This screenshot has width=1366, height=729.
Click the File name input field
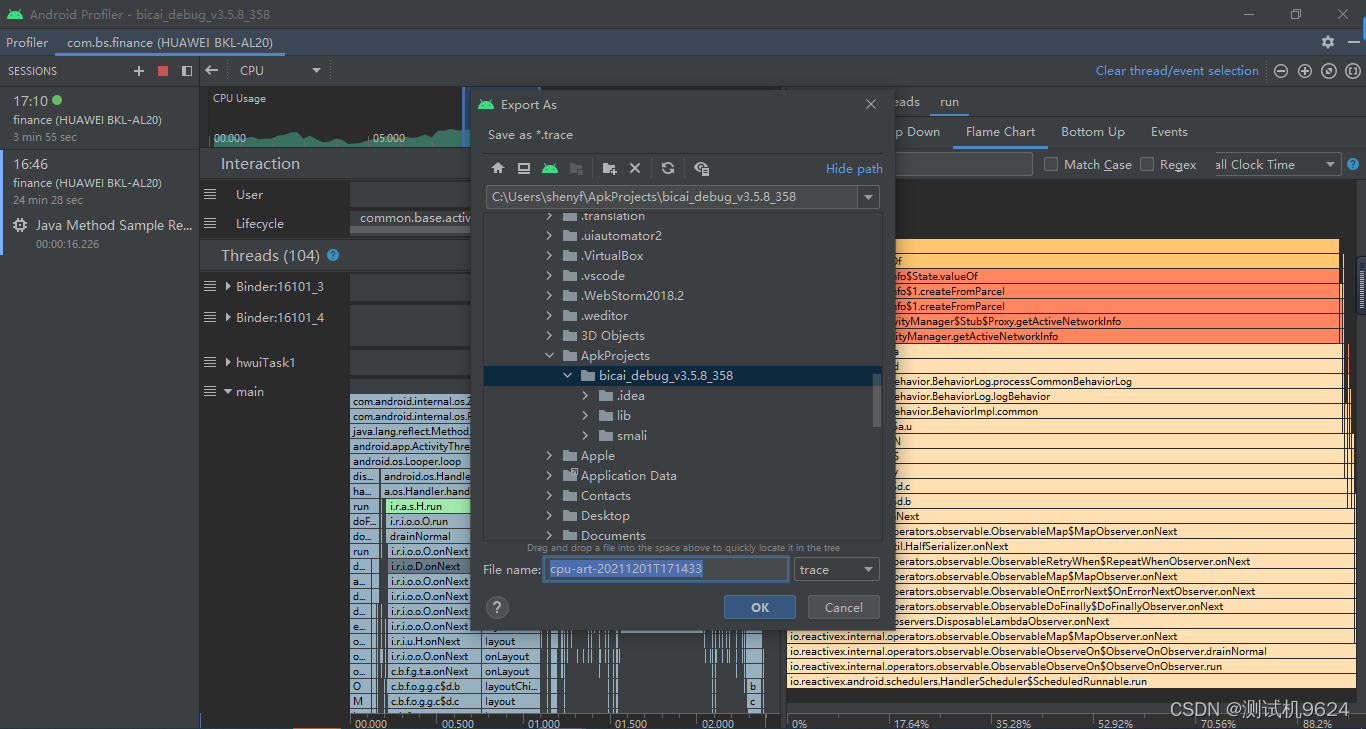click(667, 569)
